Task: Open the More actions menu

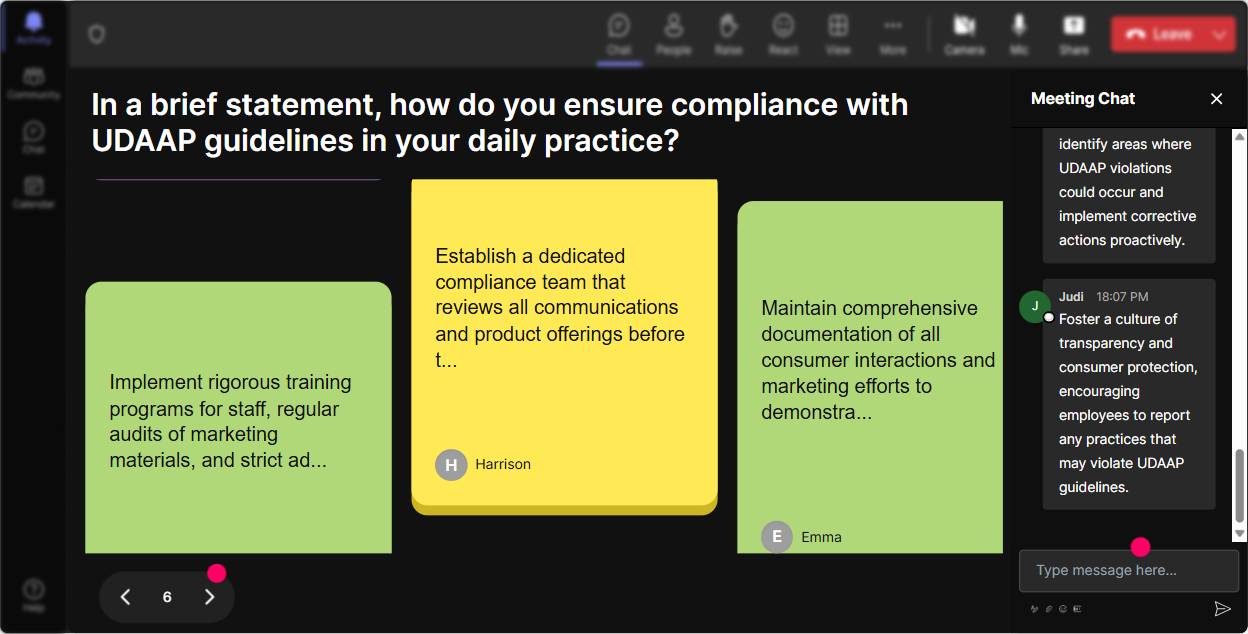Action: coord(893,35)
